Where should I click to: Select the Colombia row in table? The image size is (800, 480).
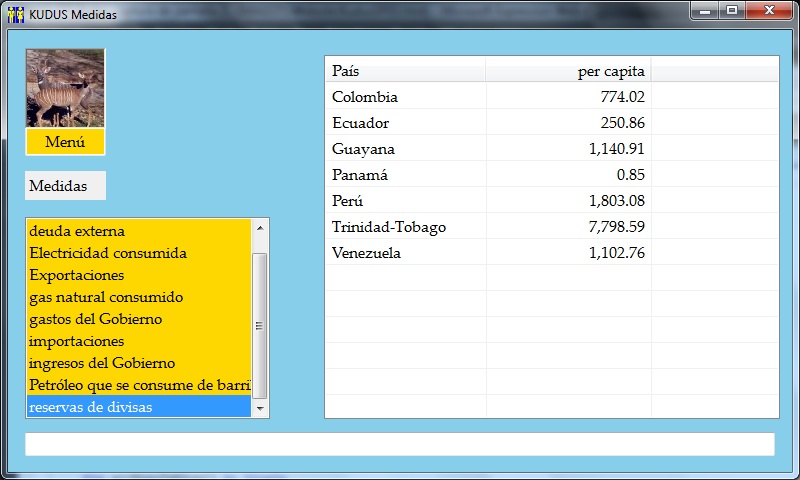(488, 97)
